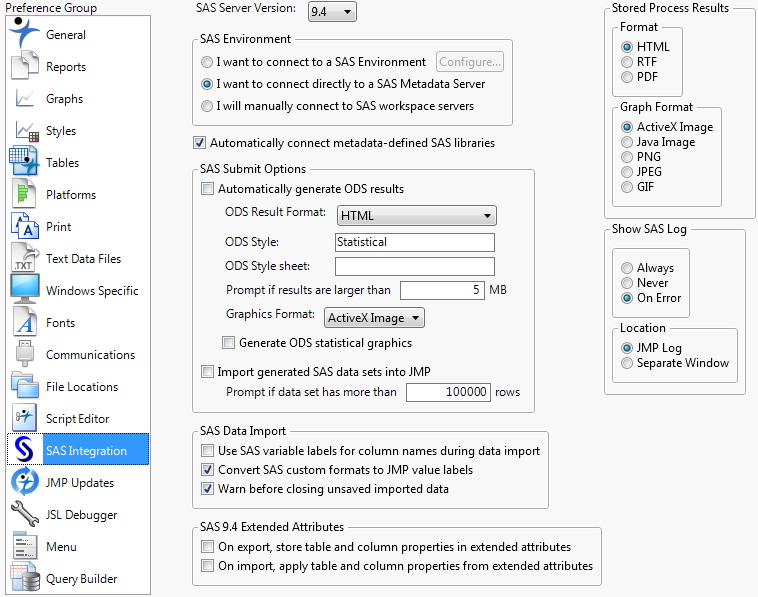
Task: Open the Windows Specific monitor icon
Action: pyautogui.click(x=25, y=289)
